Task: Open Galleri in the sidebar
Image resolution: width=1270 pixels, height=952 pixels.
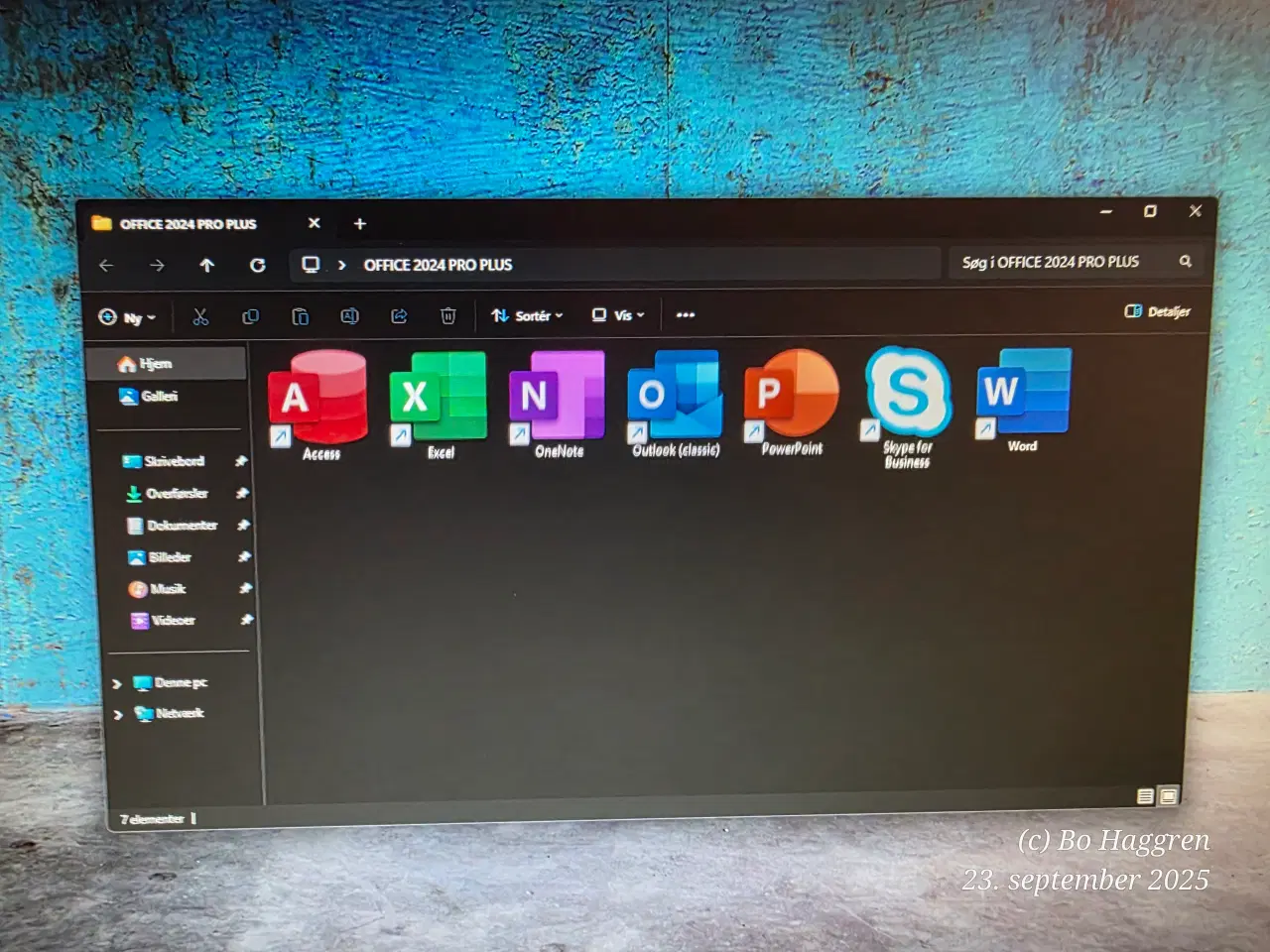Action: (149, 397)
